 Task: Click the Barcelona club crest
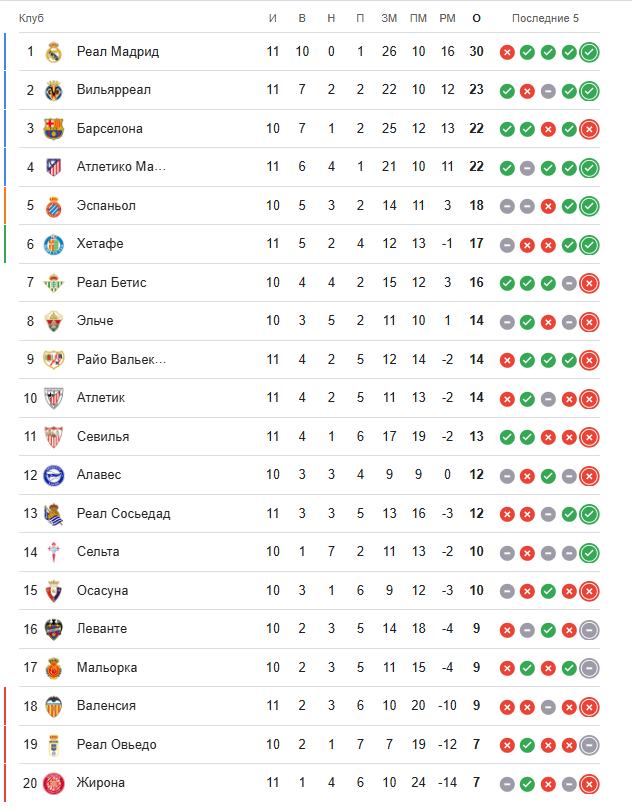[54, 129]
